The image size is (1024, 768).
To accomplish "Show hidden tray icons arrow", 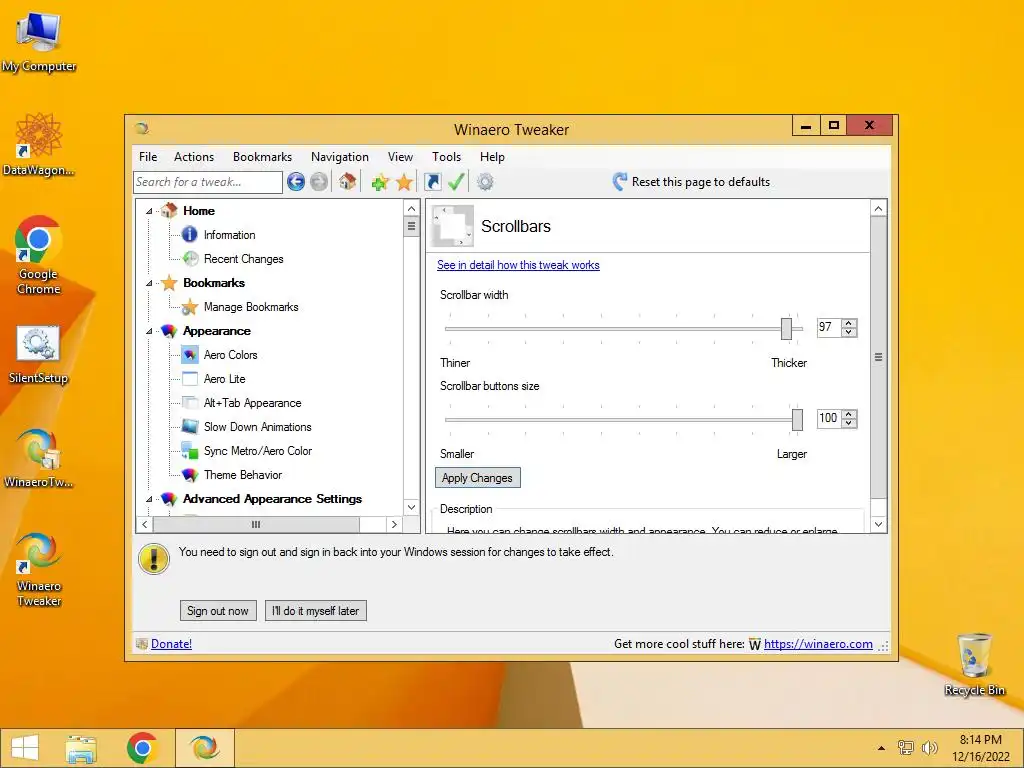I will coord(881,748).
